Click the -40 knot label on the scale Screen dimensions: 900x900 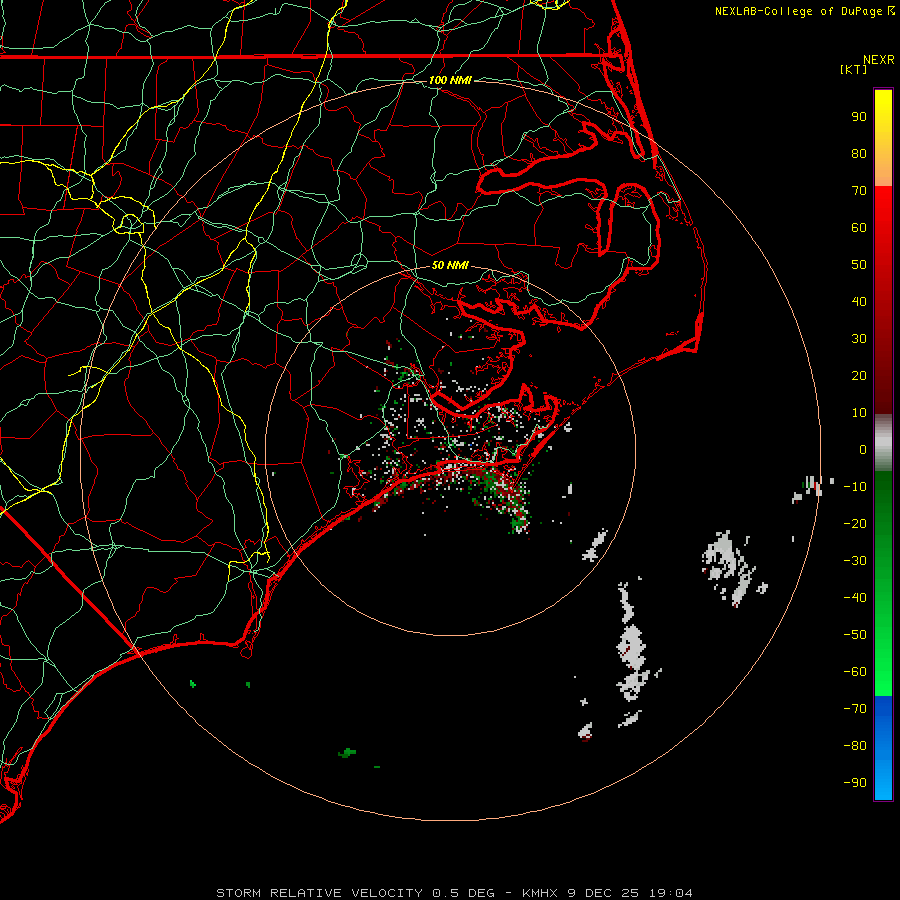click(855, 598)
